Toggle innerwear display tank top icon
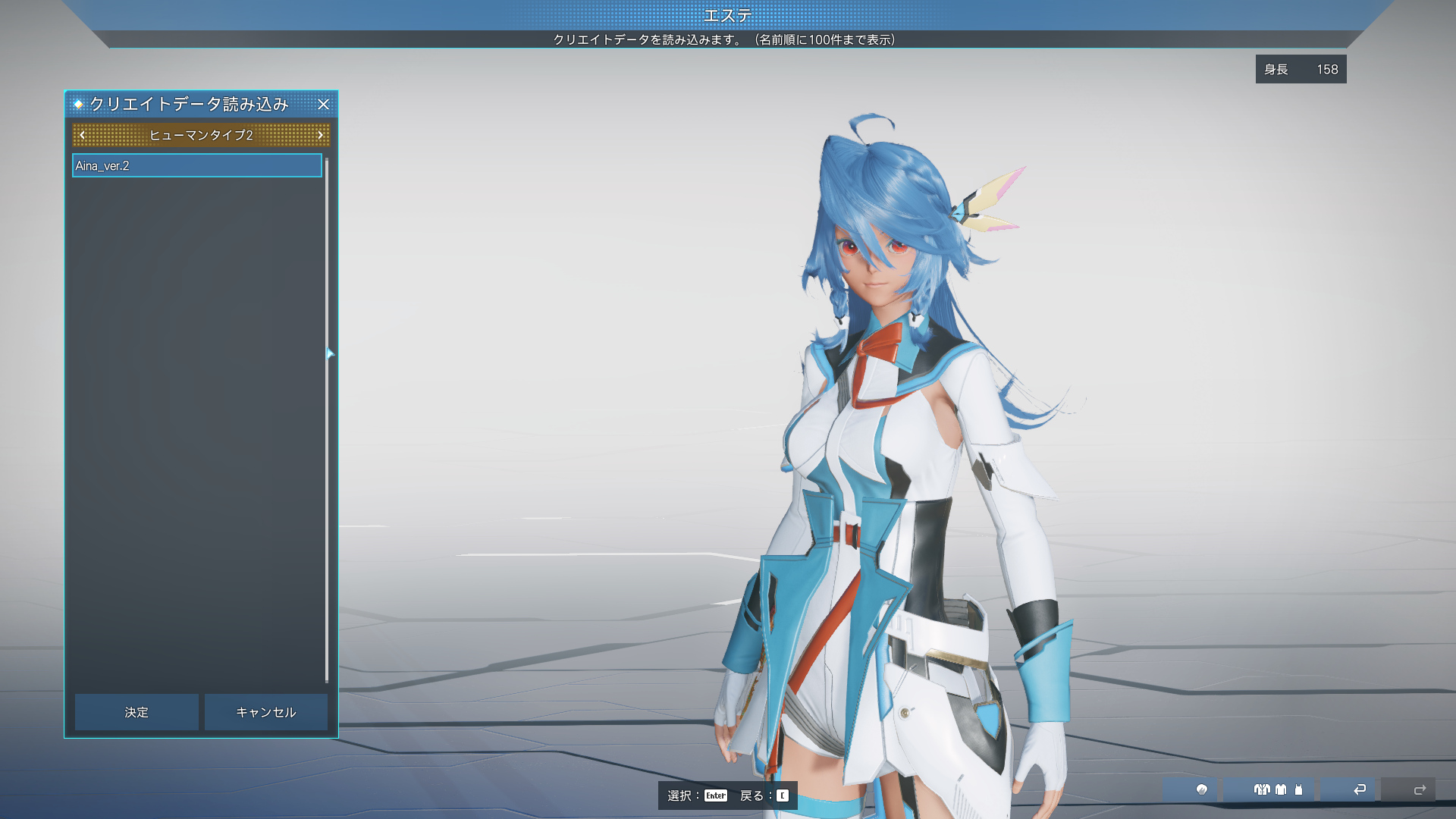 click(1298, 789)
